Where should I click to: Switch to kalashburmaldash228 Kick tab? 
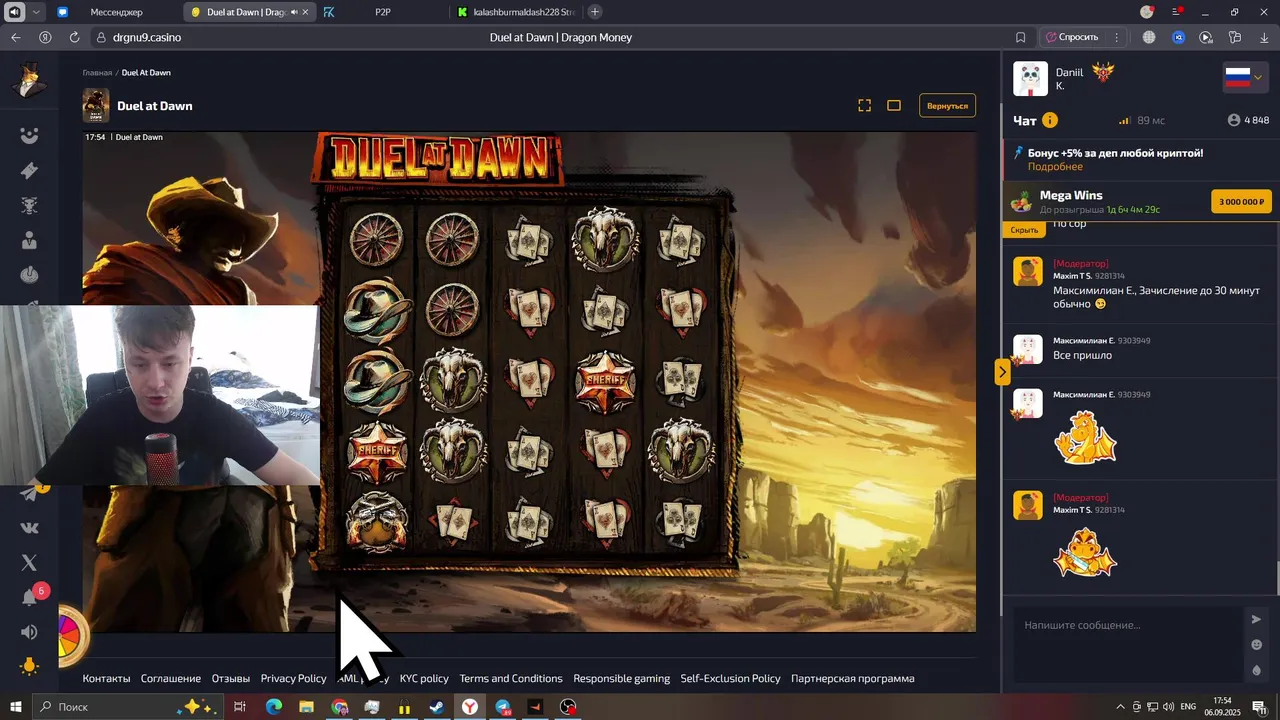tap(516, 12)
